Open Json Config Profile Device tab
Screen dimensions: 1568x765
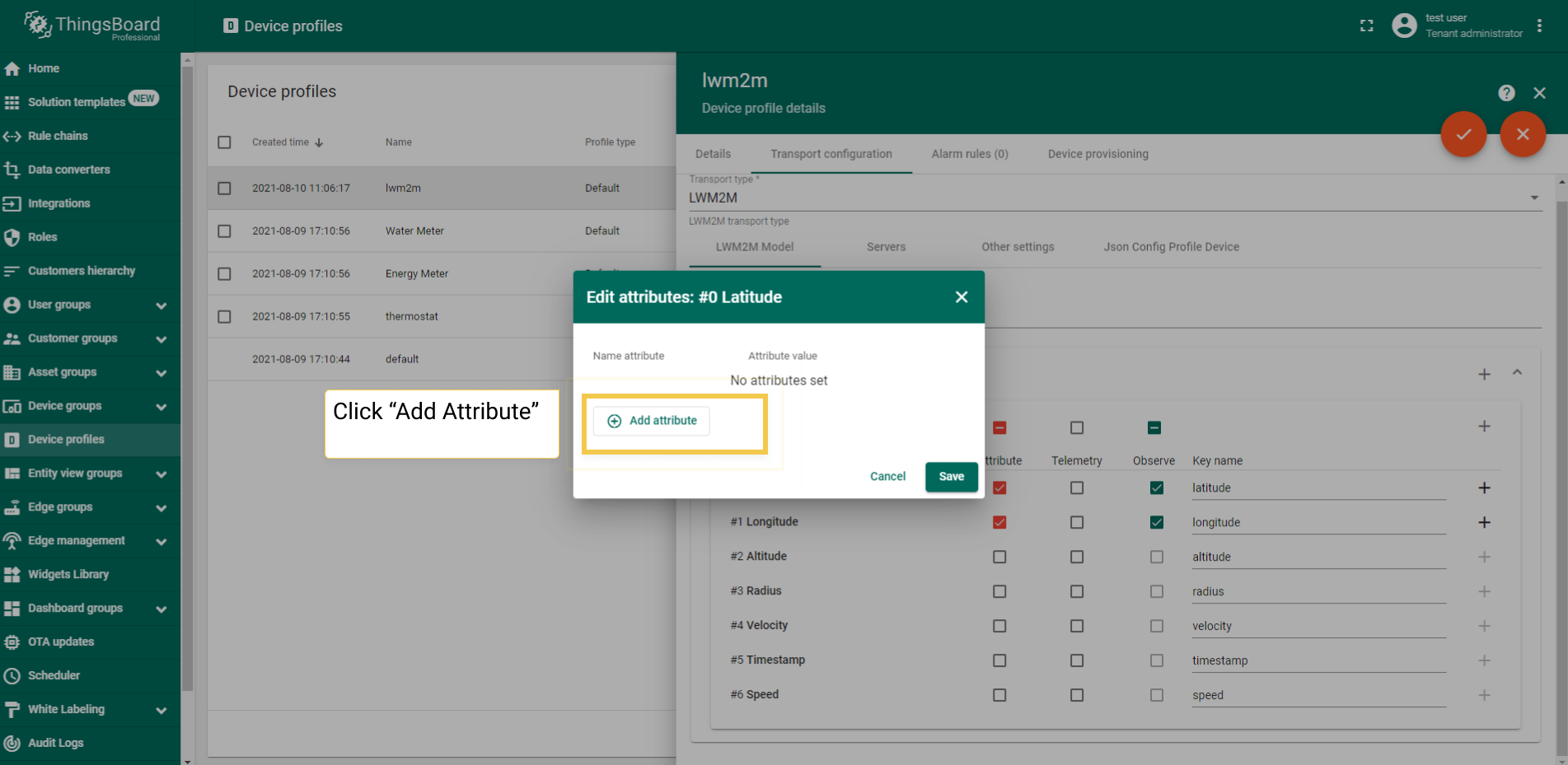1171,247
